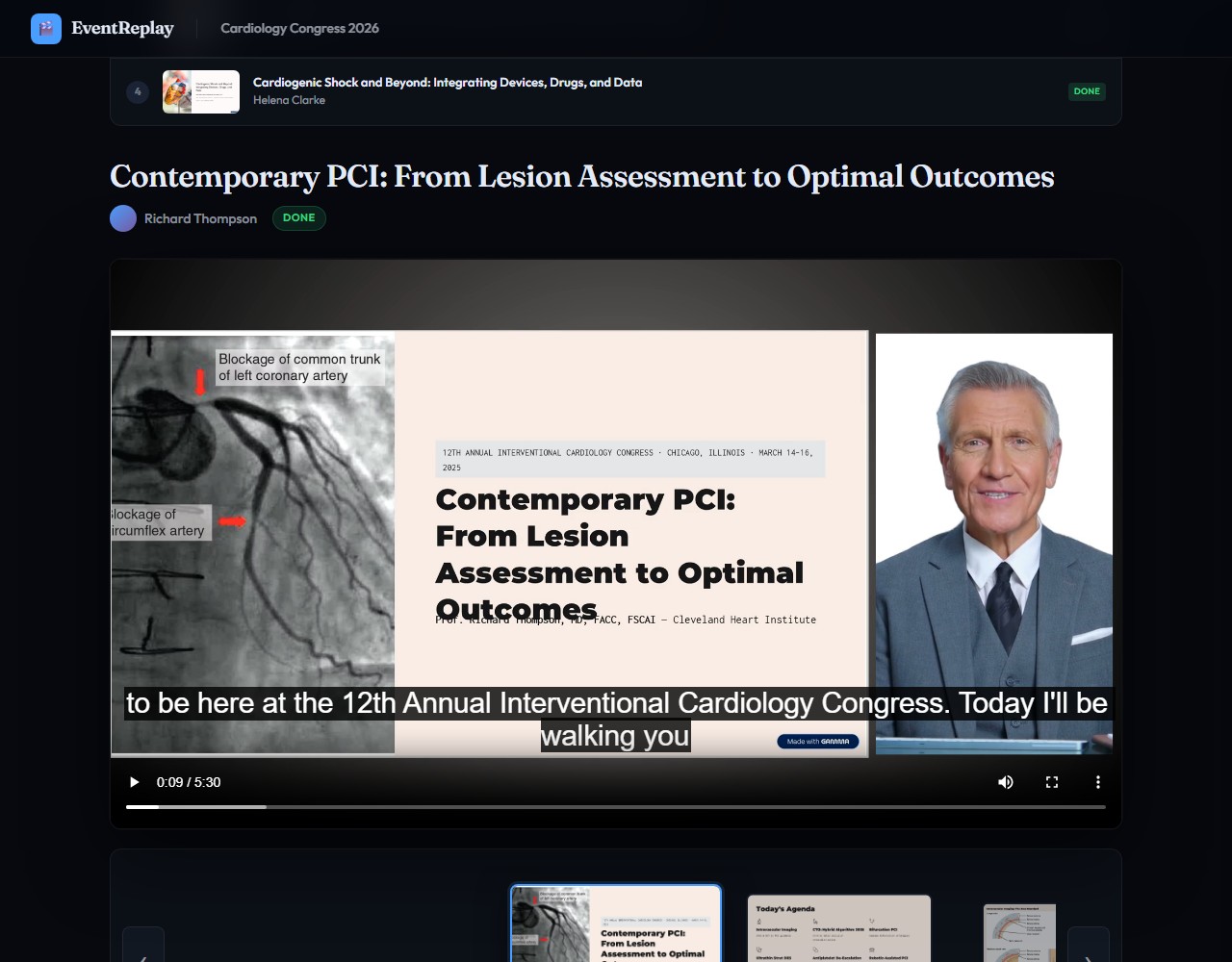1232x962 pixels.
Task: Click the Cardiogenic Shock session thumbnail image
Action: [200, 91]
